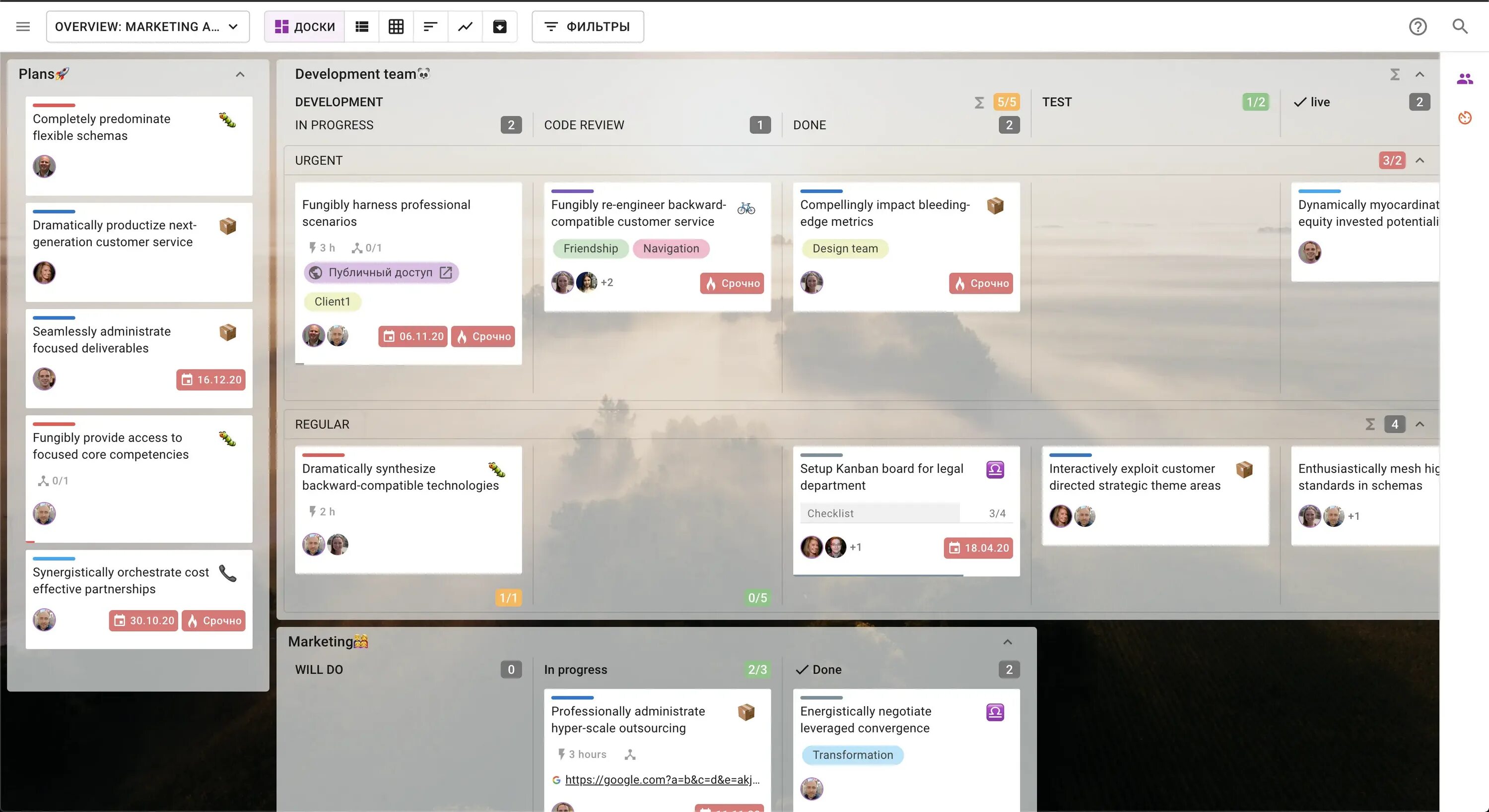Screen dimensions: 1489x812
Task: Open the hamburger main menu
Action: pyautogui.click(x=23, y=27)
